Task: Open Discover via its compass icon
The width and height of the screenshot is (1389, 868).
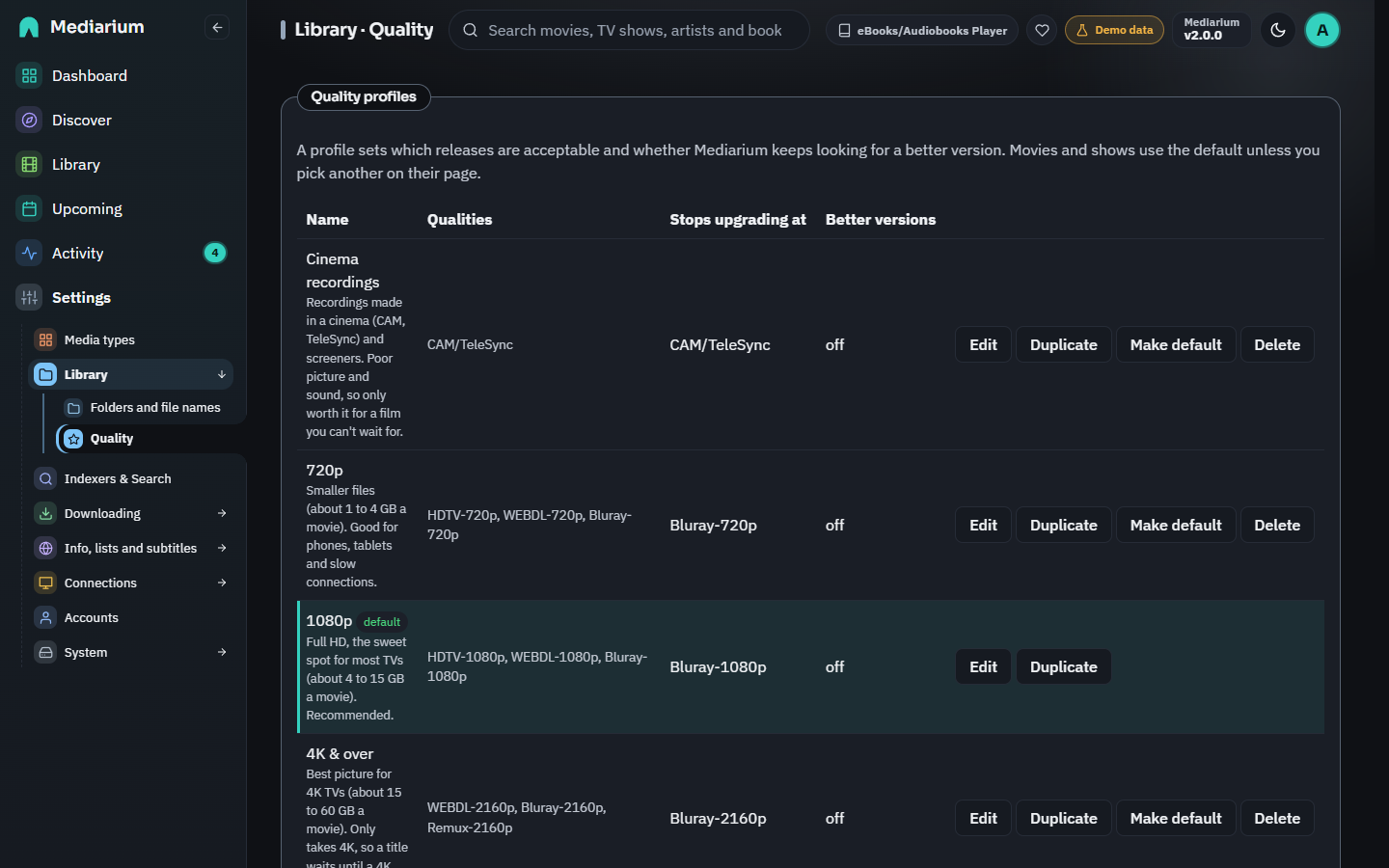Action: pos(30,120)
